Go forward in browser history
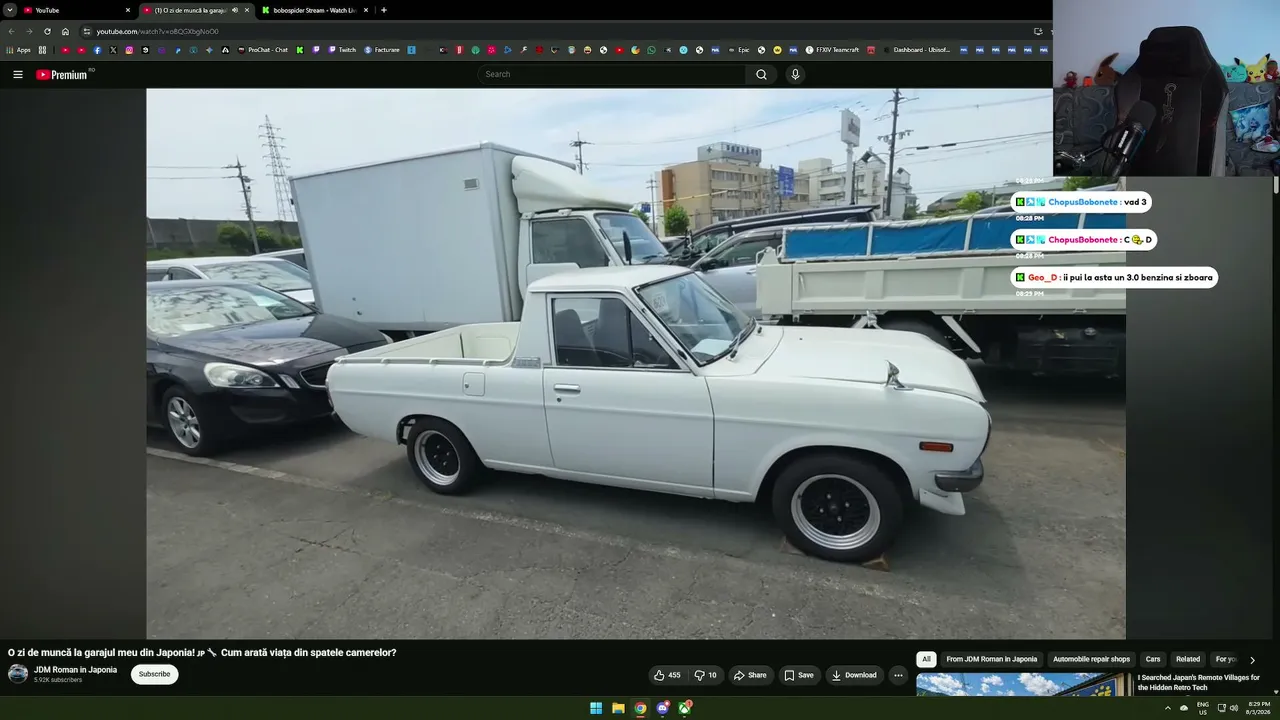1280x720 pixels. (x=29, y=31)
